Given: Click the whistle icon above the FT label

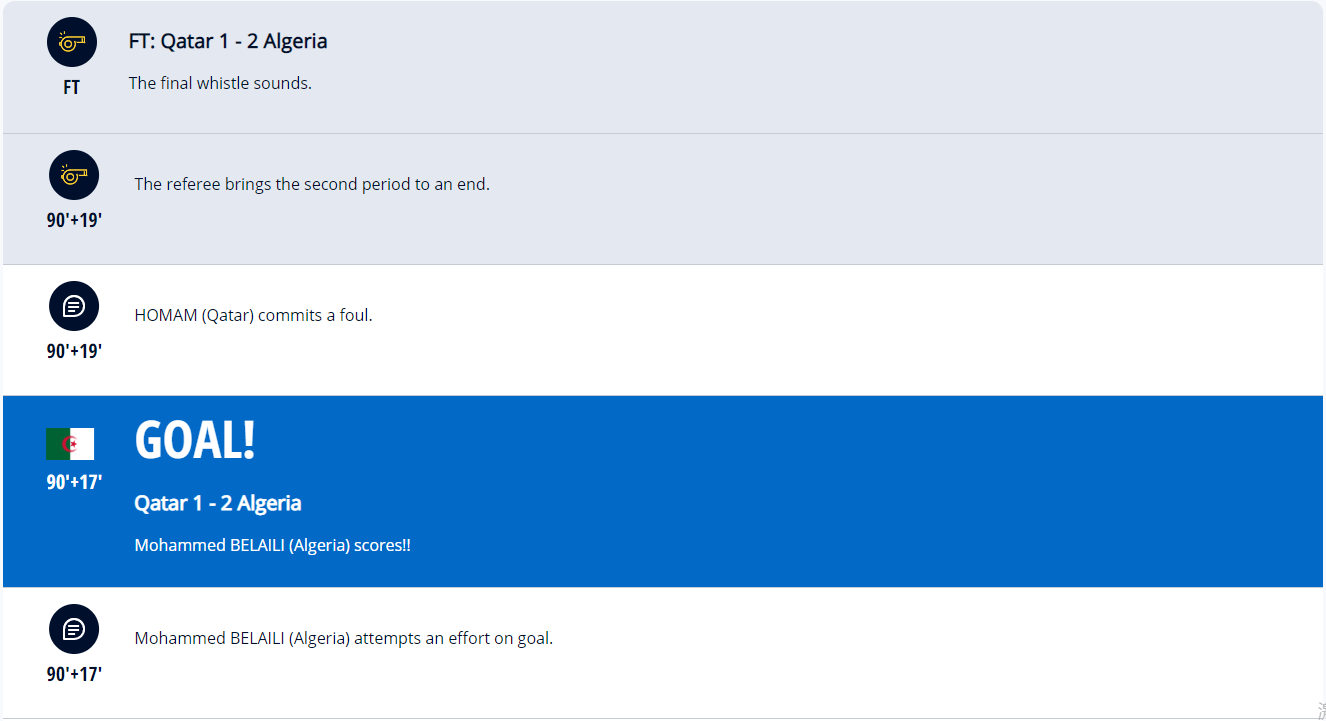Looking at the screenshot, I should (x=72, y=42).
